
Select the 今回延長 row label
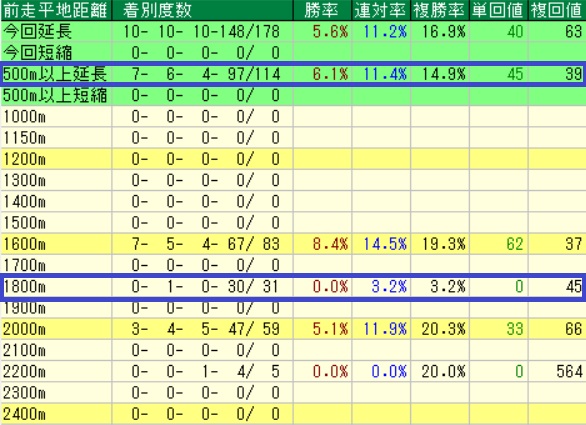37,31
